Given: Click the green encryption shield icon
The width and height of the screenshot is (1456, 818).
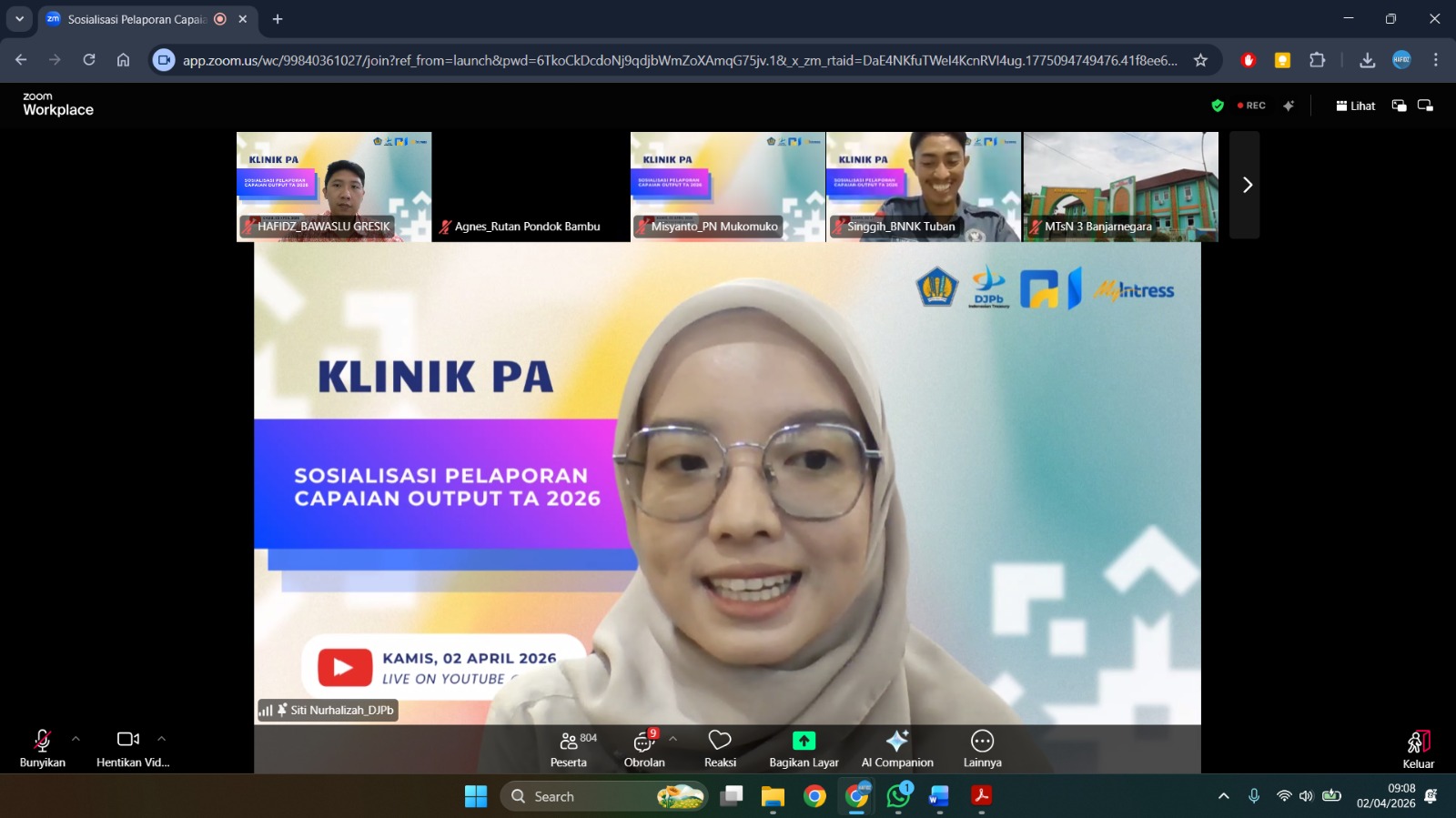Looking at the screenshot, I should 1218,106.
